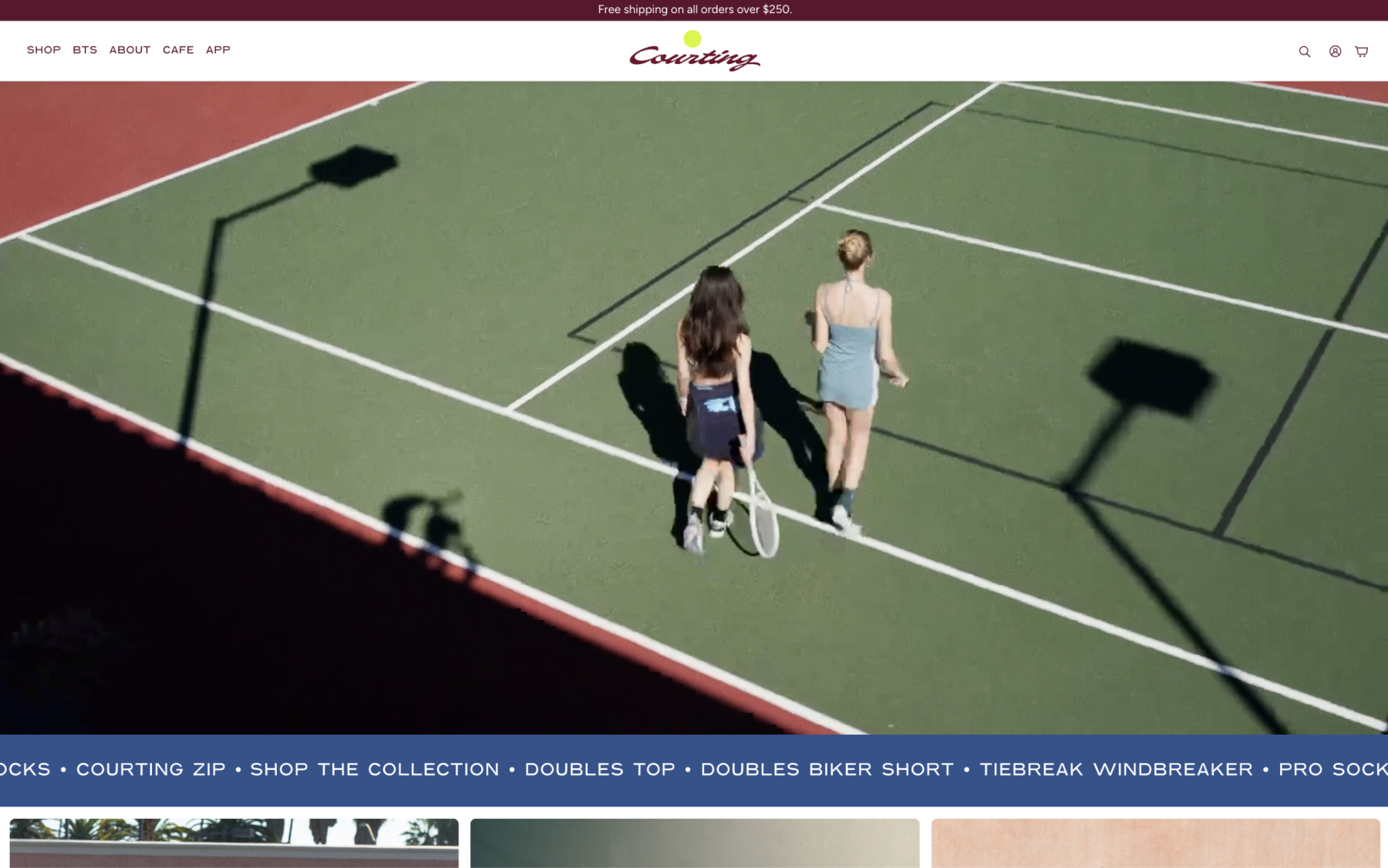This screenshot has height=868, width=1388.
Task: Go to the BTS page
Action: click(85, 50)
